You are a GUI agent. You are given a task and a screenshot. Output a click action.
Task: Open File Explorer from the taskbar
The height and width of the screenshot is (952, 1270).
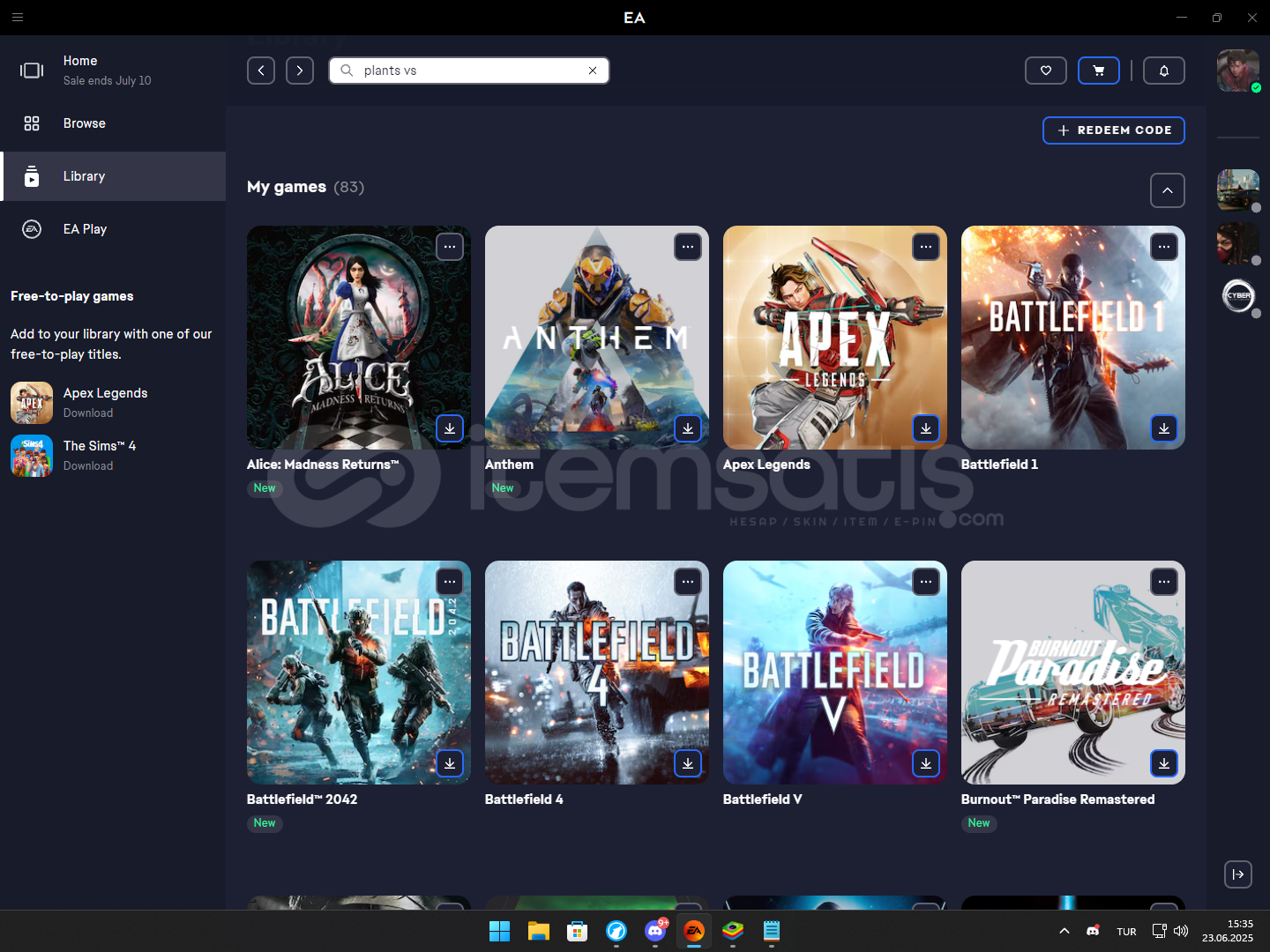539,931
